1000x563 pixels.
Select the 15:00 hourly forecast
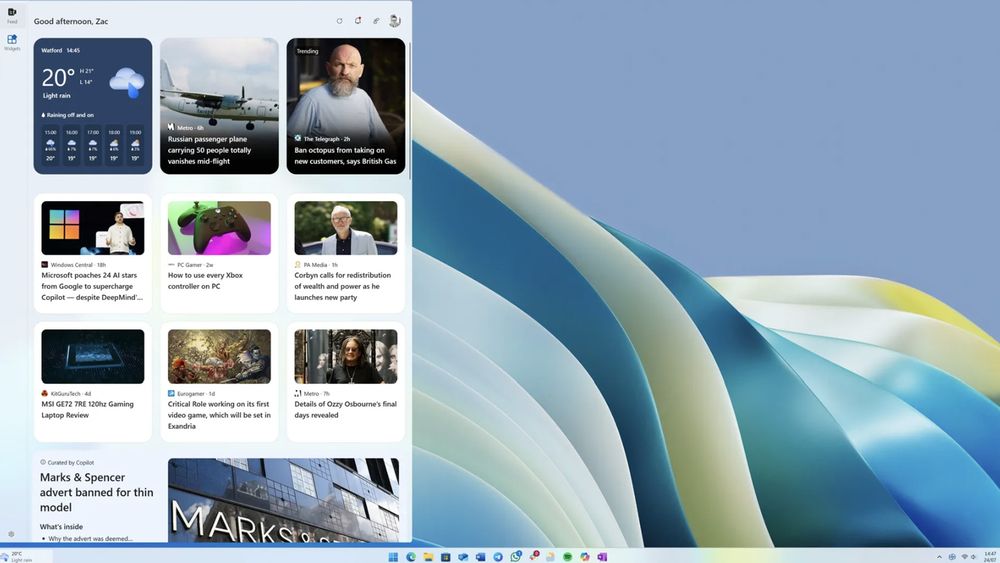pyautogui.click(x=50, y=145)
